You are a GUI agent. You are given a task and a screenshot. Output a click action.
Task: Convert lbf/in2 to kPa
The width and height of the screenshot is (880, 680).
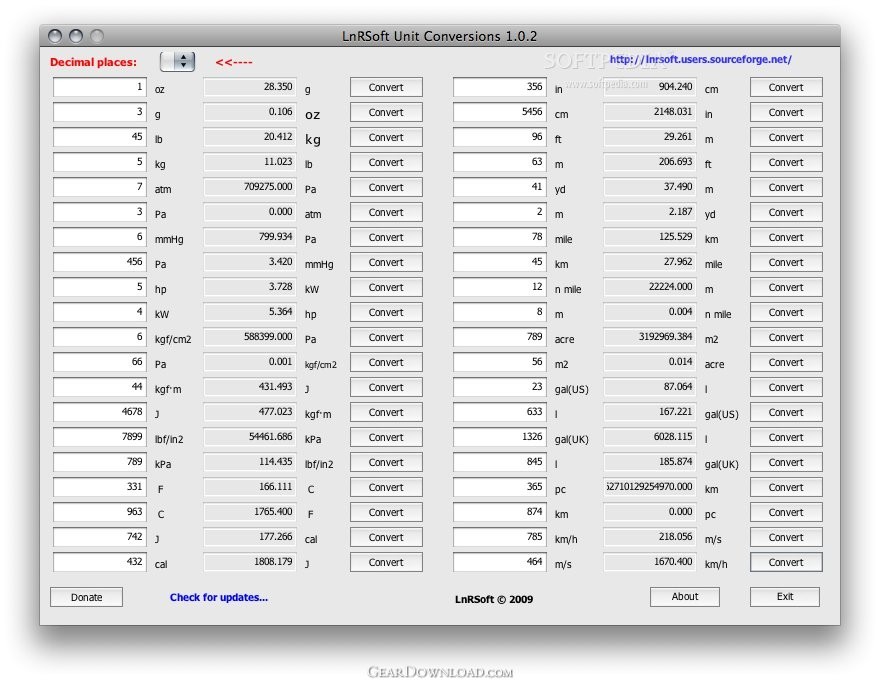[x=386, y=437]
